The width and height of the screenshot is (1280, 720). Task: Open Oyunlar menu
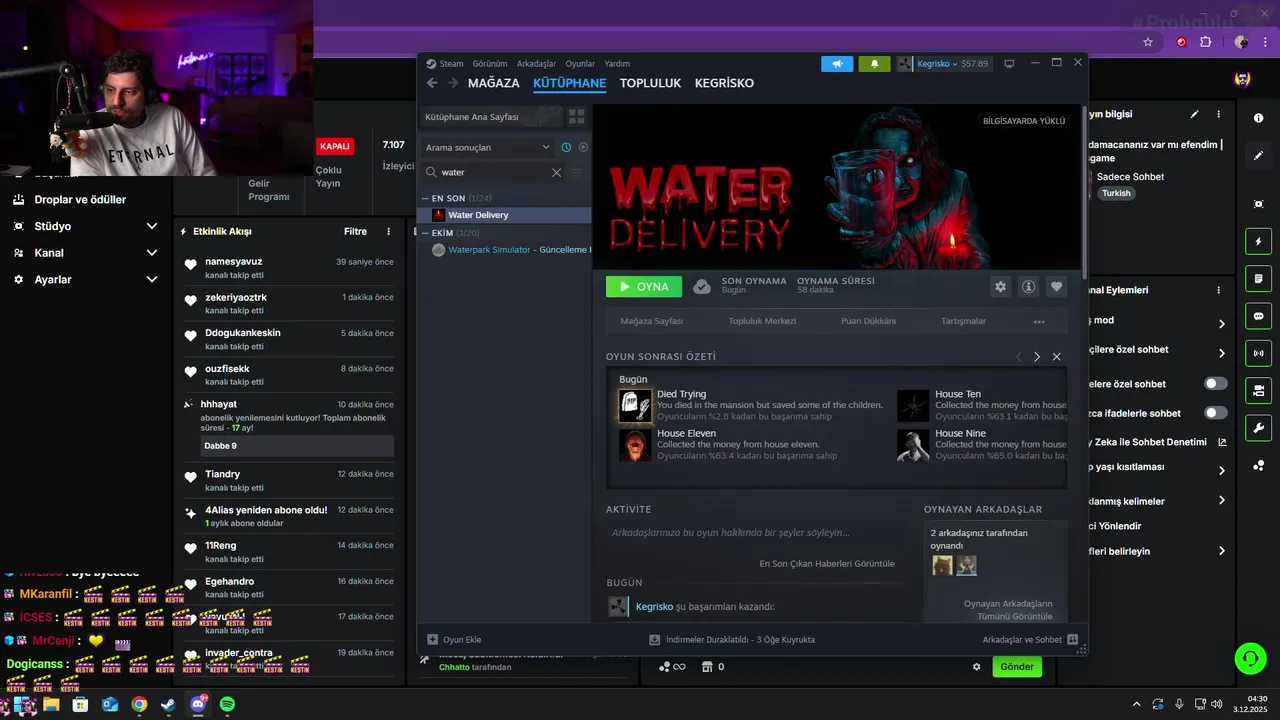[580, 64]
